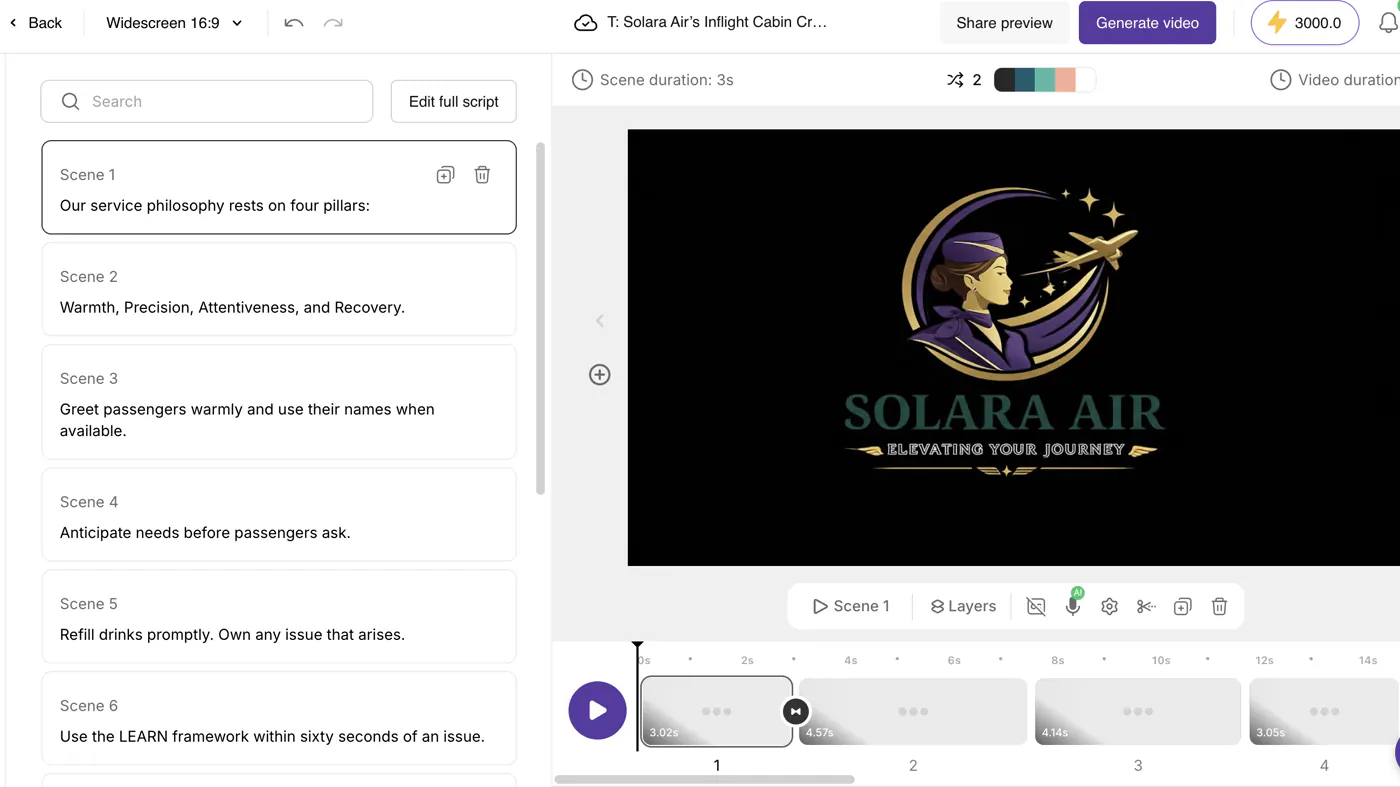Go back using the Back arrow
1400x787 pixels.
point(36,23)
